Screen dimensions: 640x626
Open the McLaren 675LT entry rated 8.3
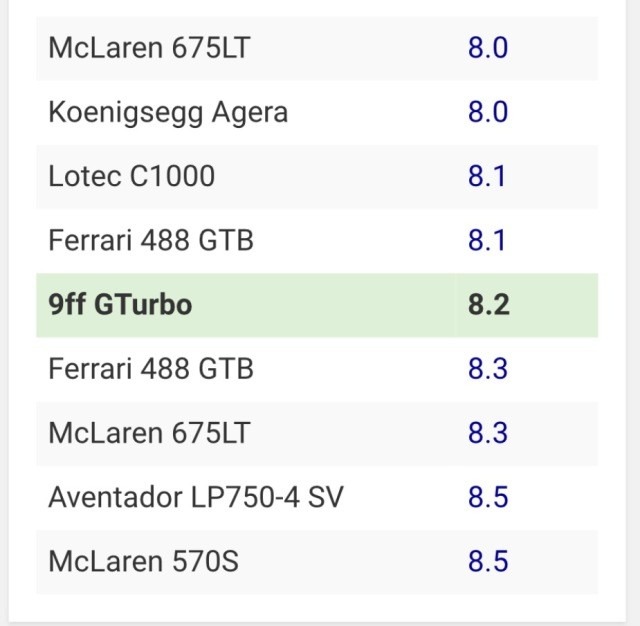[149, 433]
